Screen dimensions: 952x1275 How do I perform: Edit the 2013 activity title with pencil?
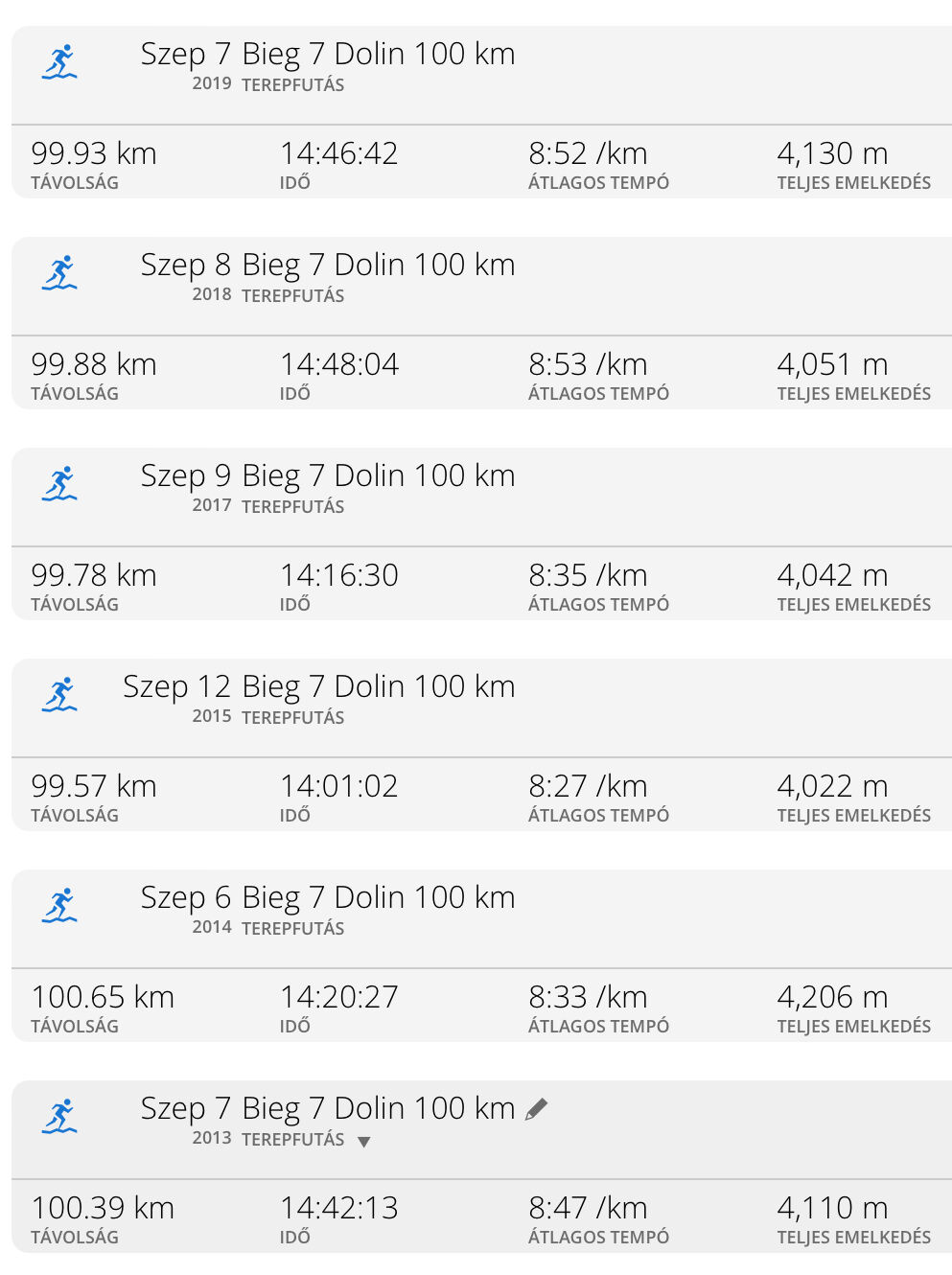[x=537, y=1109]
